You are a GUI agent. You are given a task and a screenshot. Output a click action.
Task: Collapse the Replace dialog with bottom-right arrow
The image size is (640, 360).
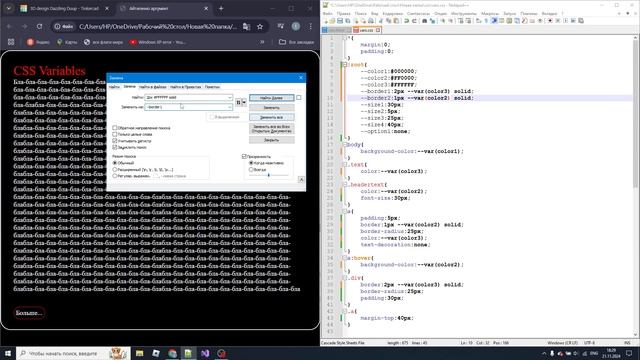tap(301, 180)
